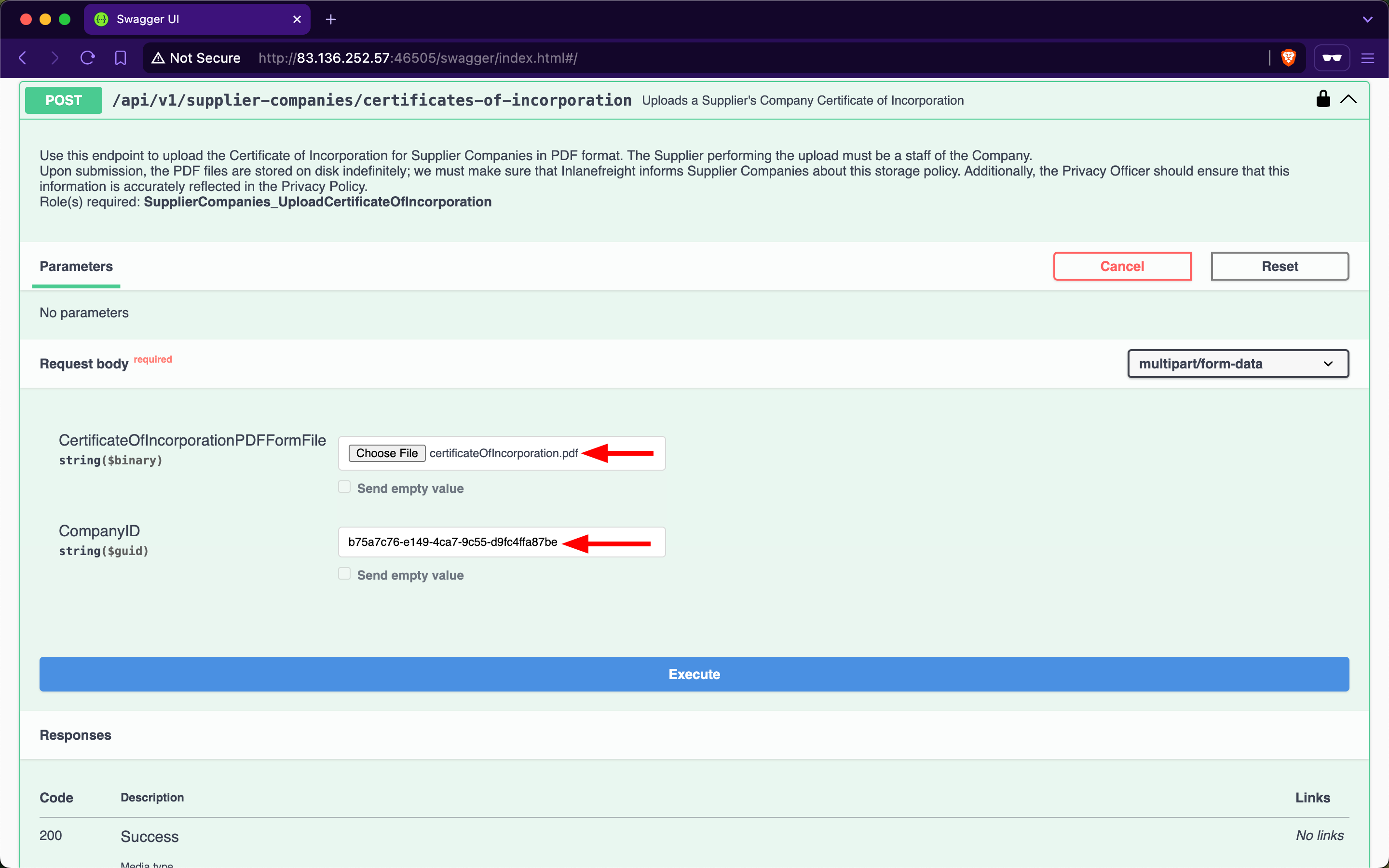Click the browser back arrow

click(23, 58)
